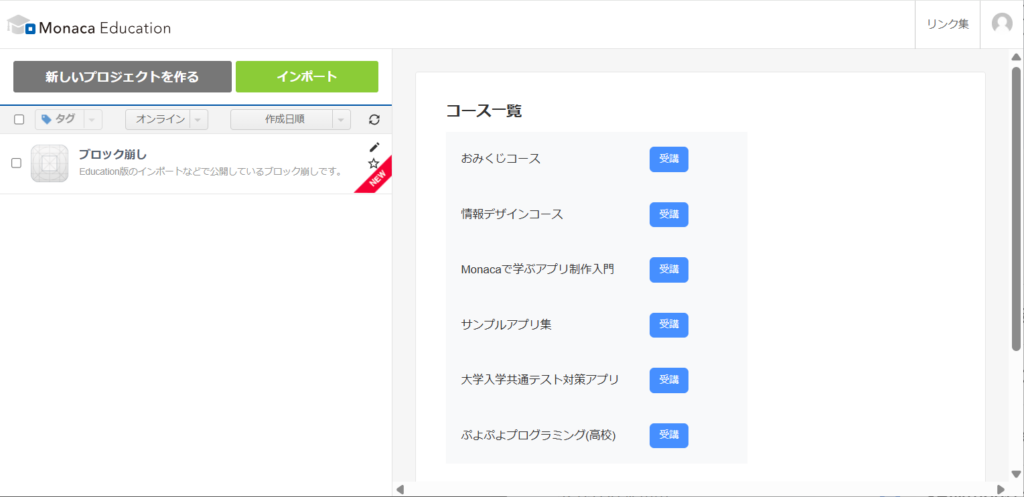Star the ブロック崩し project as favorite
The image size is (1024, 497).
373,163
